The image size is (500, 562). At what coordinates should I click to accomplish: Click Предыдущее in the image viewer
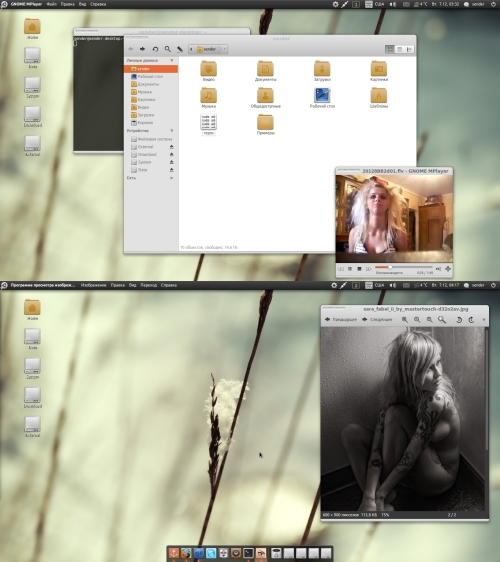pyautogui.click(x=341, y=319)
